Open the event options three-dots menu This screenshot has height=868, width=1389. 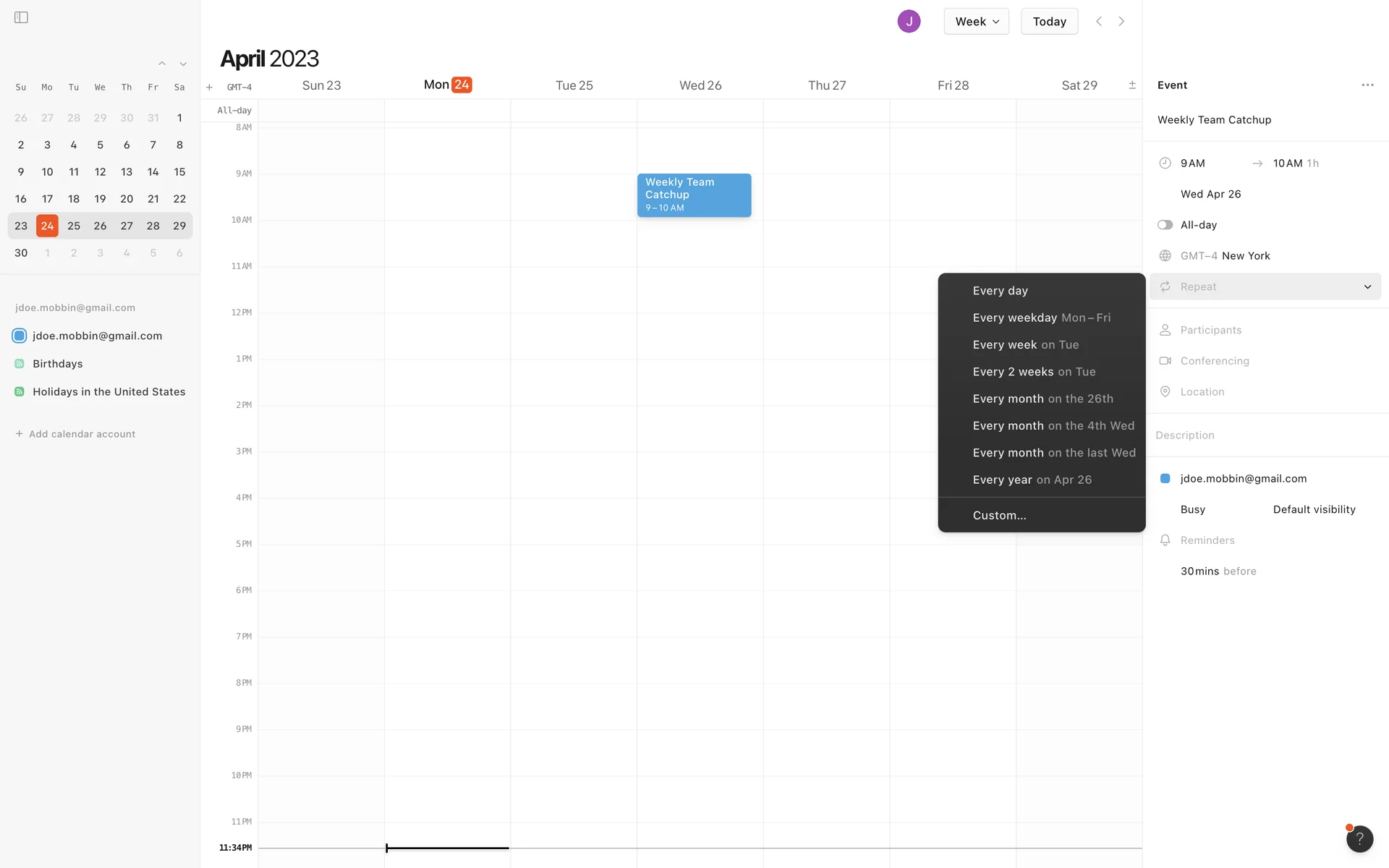click(x=1367, y=85)
